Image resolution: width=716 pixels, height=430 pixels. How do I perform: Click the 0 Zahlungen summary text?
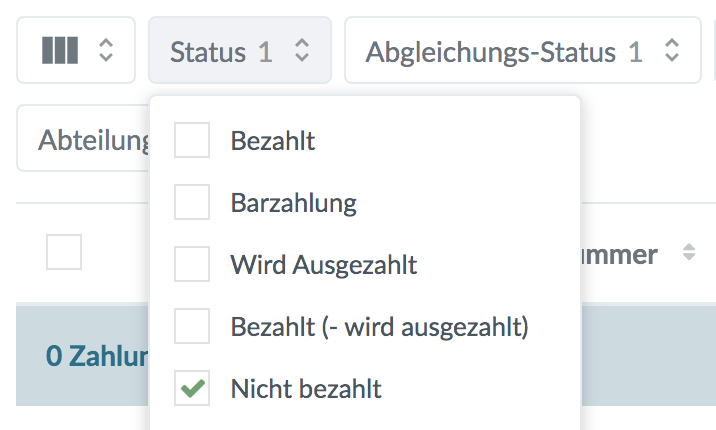tap(96, 356)
